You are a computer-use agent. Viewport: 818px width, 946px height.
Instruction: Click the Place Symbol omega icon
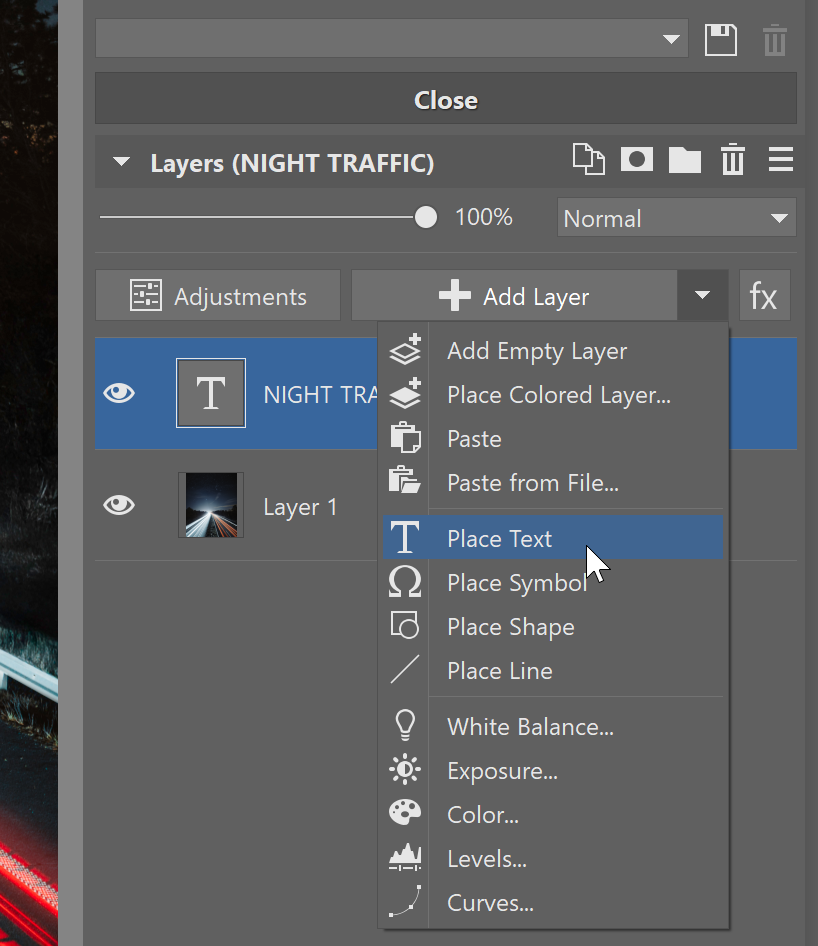point(404,583)
